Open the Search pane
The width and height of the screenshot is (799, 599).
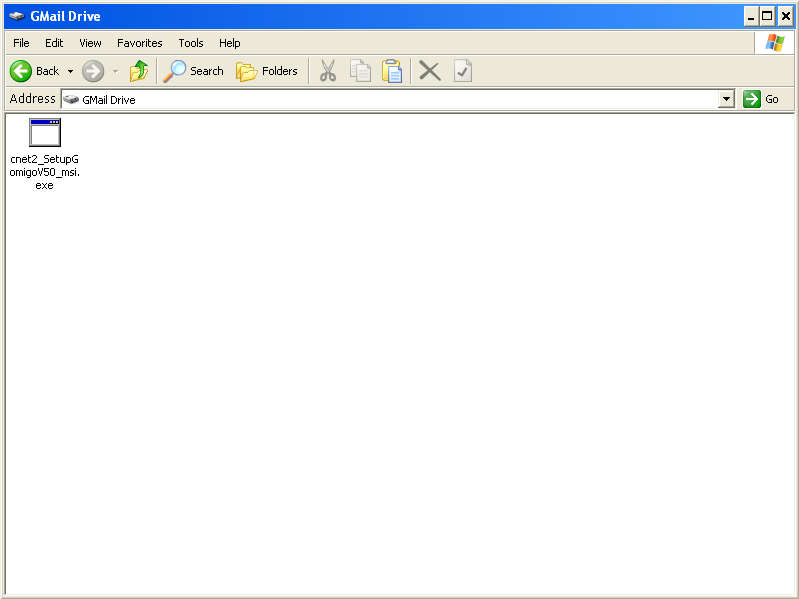pos(194,71)
